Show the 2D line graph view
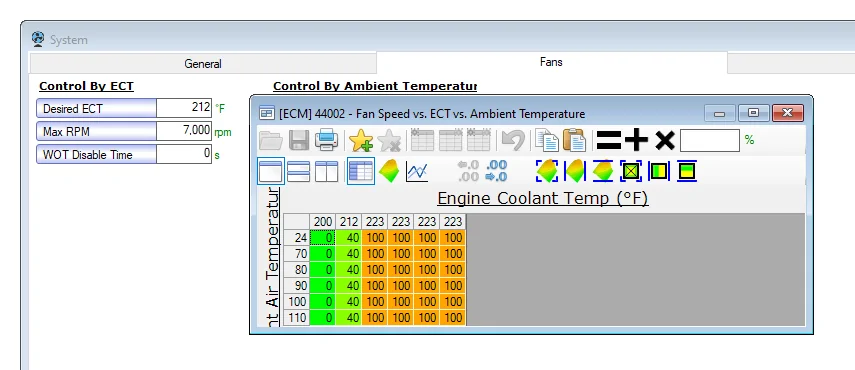The image size is (855, 370). [x=417, y=172]
